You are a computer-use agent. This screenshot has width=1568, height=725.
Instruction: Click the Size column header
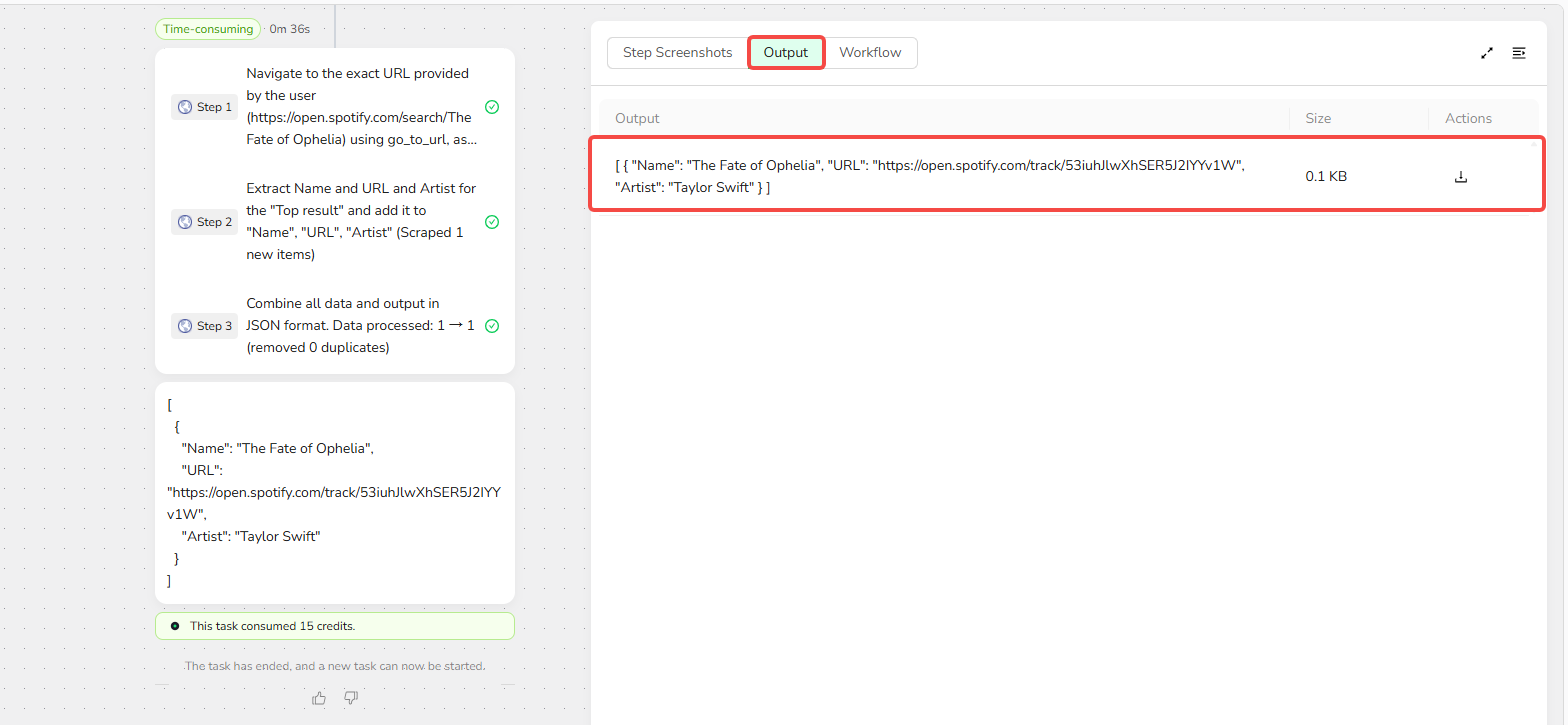[1318, 118]
